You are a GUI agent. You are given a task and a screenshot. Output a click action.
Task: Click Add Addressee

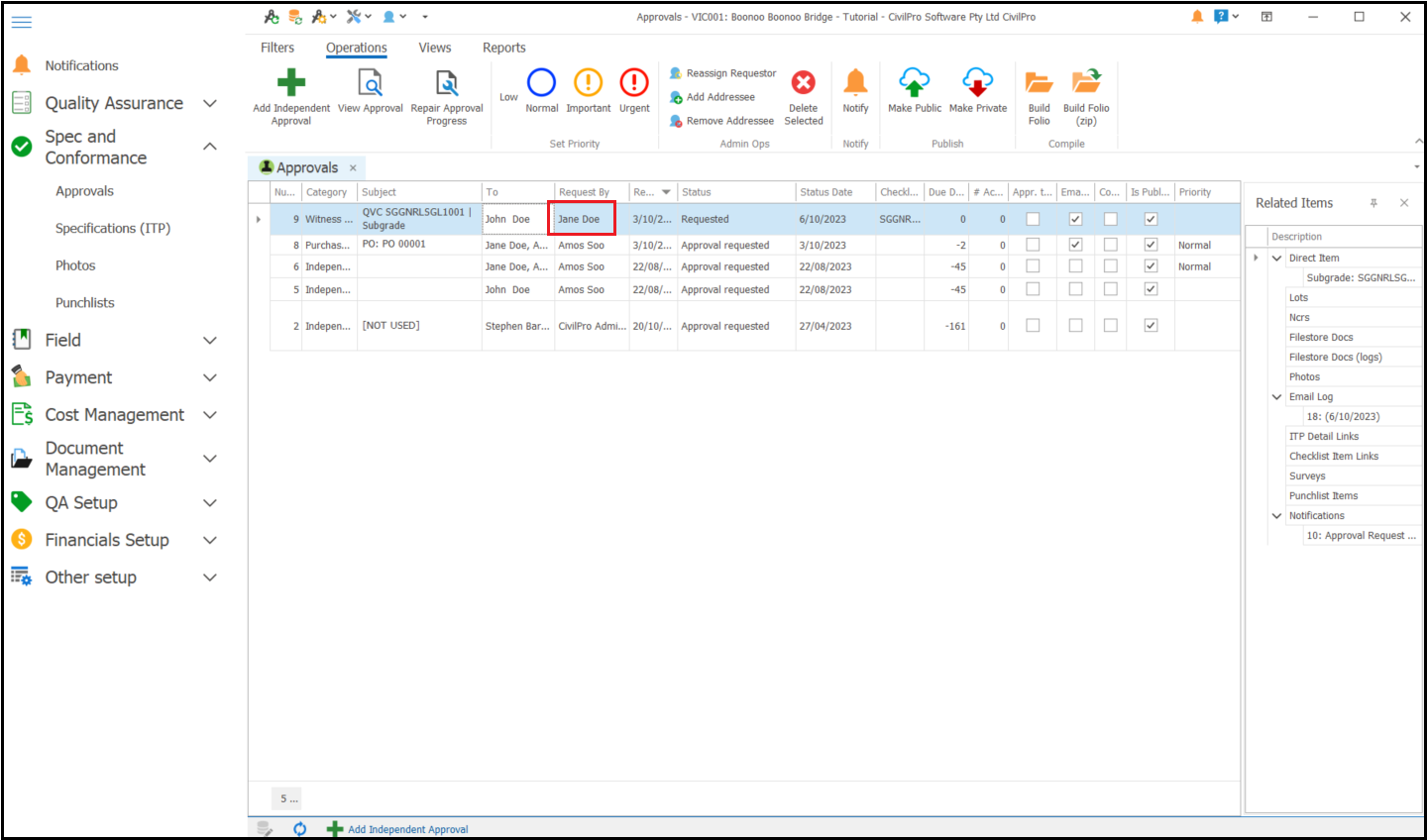(x=712, y=97)
